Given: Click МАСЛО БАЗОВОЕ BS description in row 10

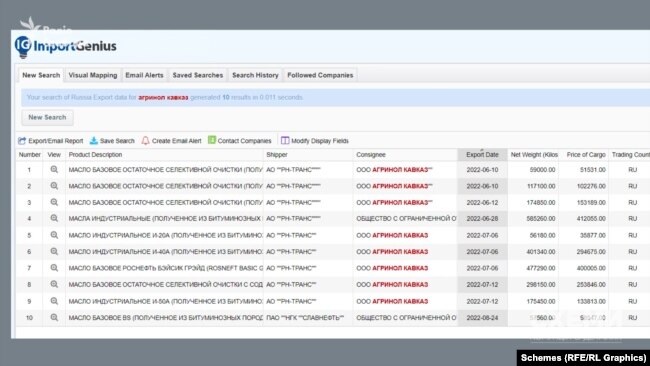Looking at the screenshot, I should click(x=165, y=318).
